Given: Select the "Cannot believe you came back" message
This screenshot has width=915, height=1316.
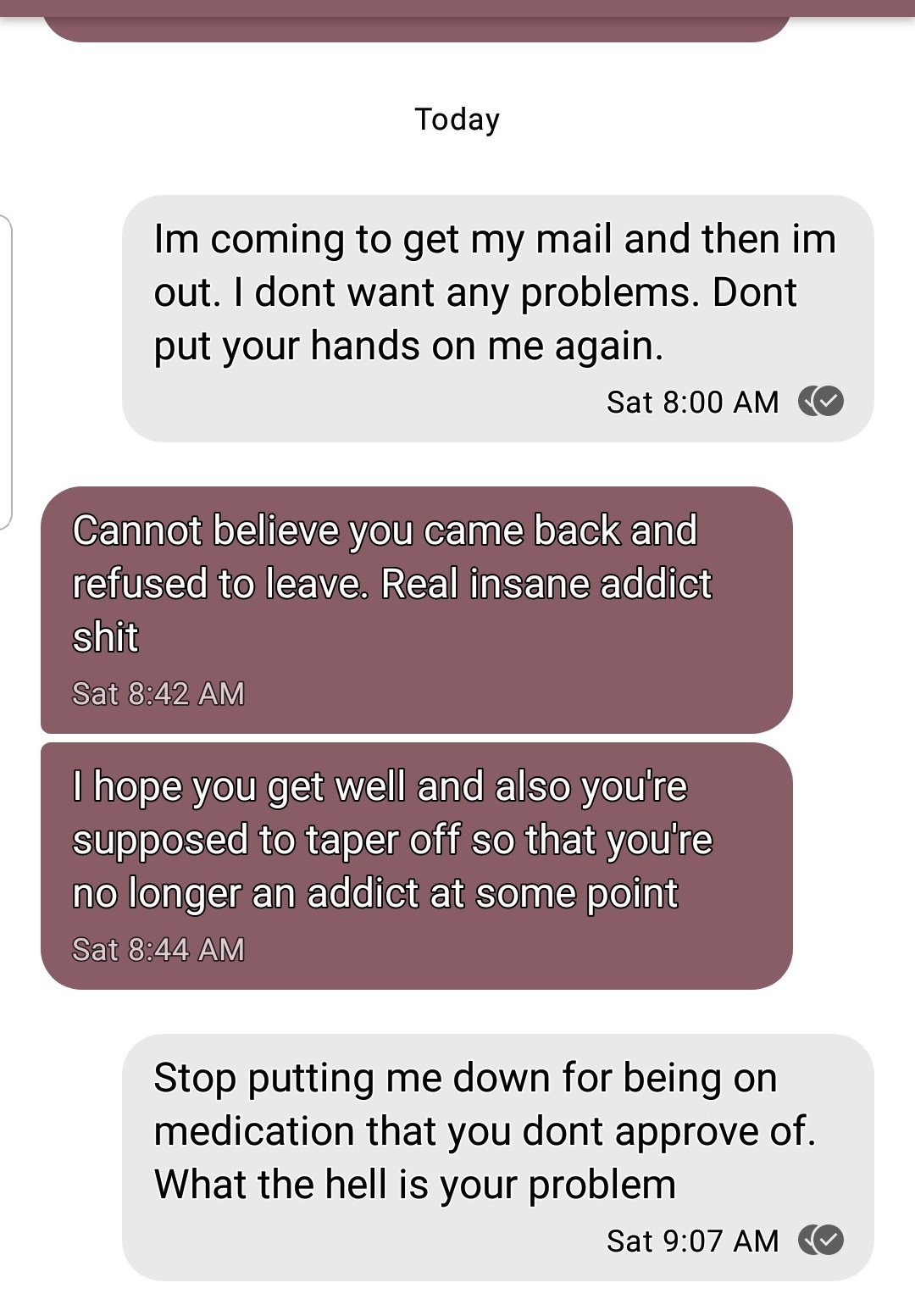Looking at the screenshot, I should [x=416, y=610].
